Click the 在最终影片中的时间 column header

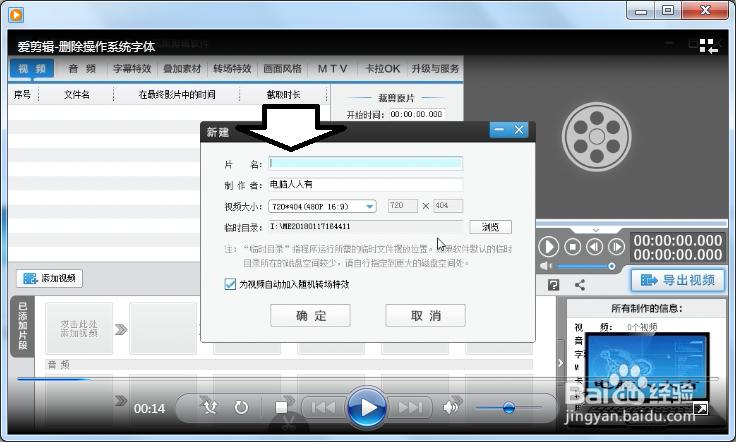tap(177, 95)
